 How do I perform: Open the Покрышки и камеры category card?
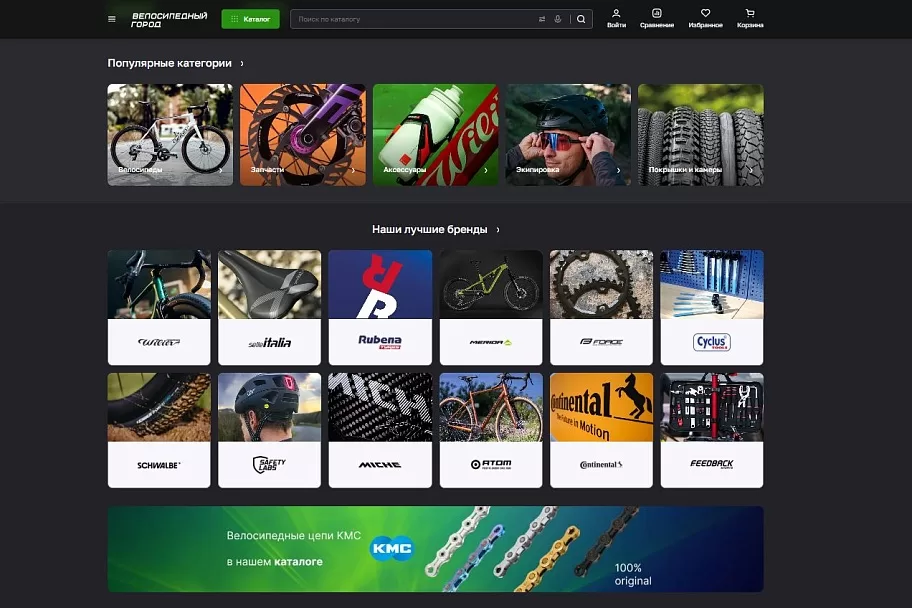pos(701,135)
